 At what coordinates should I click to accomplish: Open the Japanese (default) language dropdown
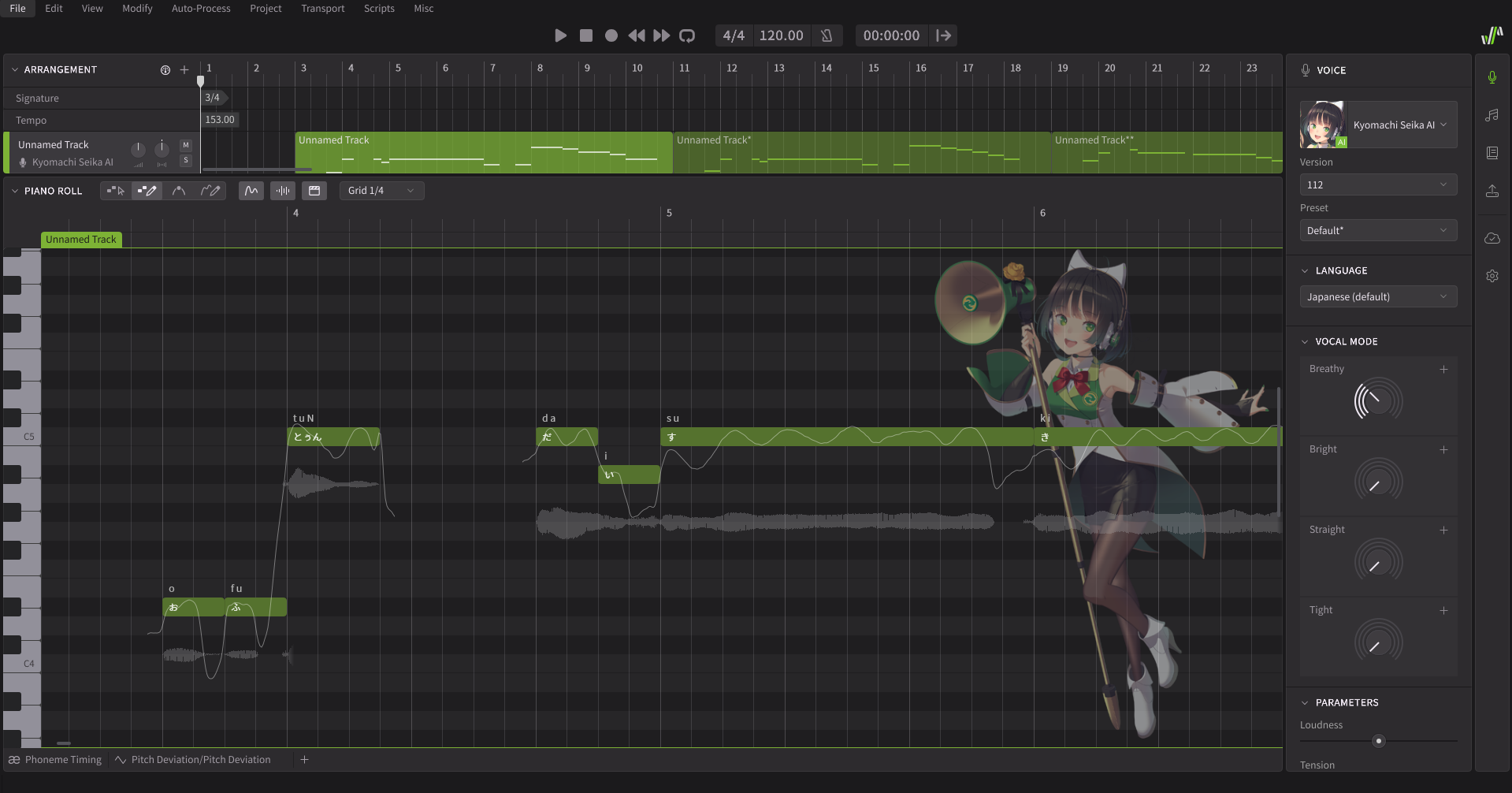pos(1379,296)
